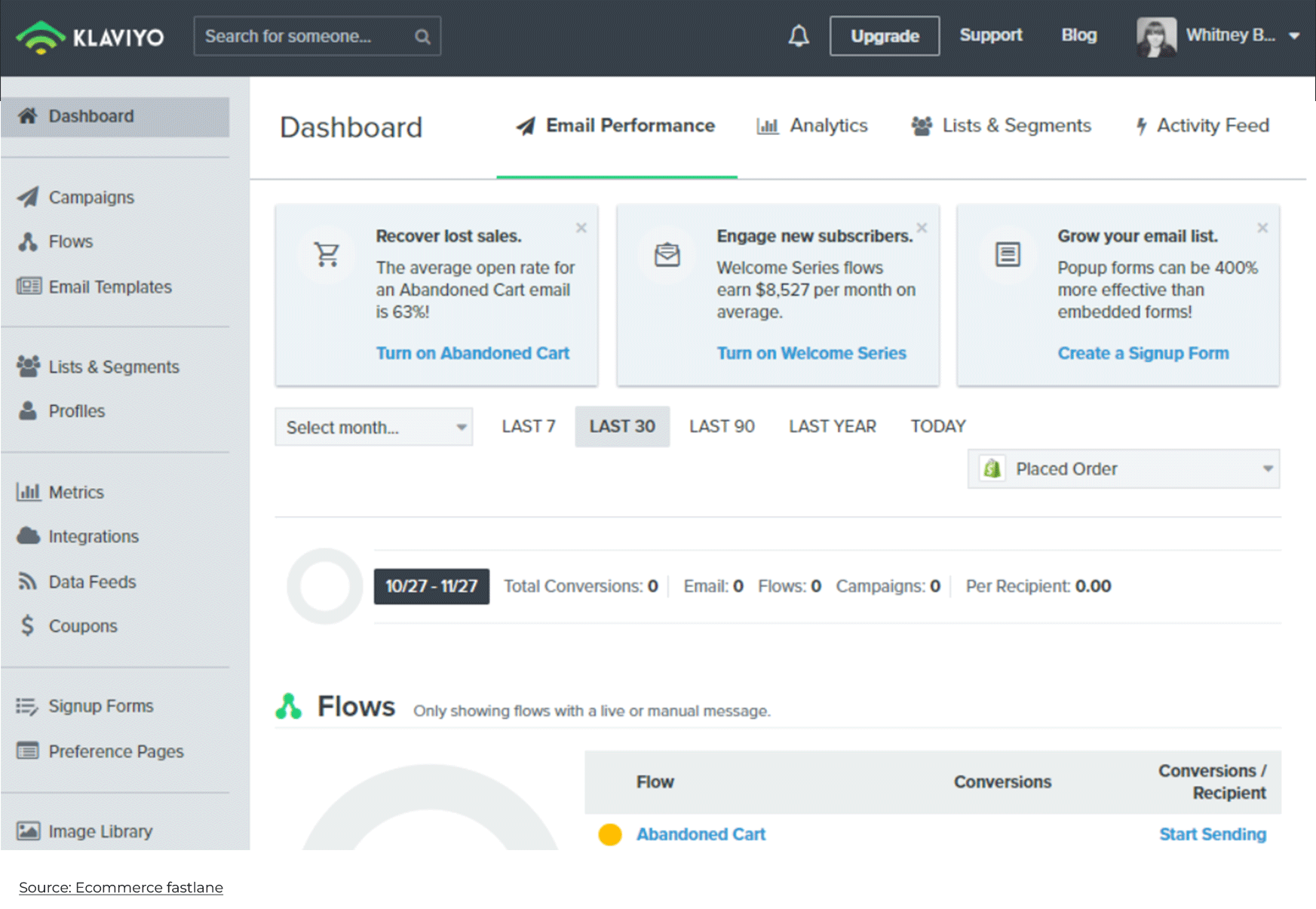
Task: Click the Lists & Segments sidebar icon
Action: pyautogui.click(x=29, y=366)
